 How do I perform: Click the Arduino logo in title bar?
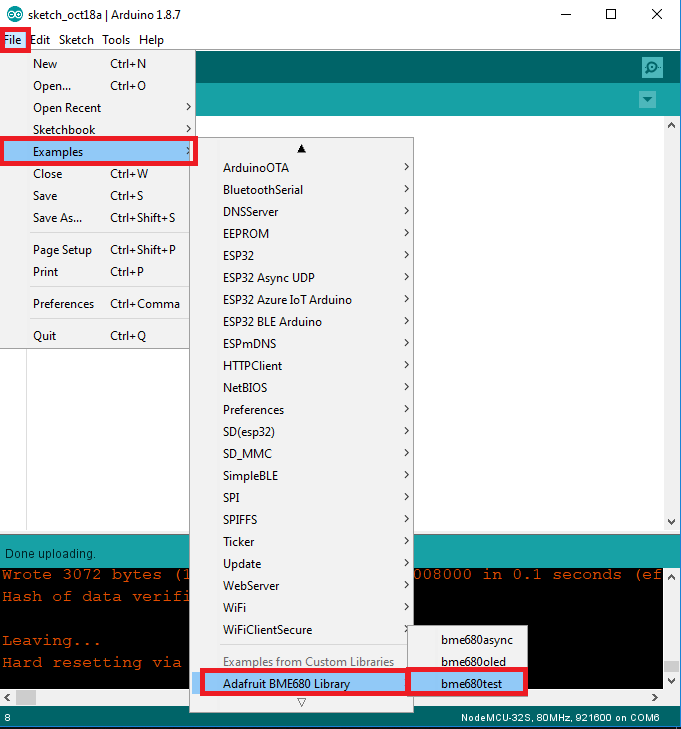click(15, 14)
